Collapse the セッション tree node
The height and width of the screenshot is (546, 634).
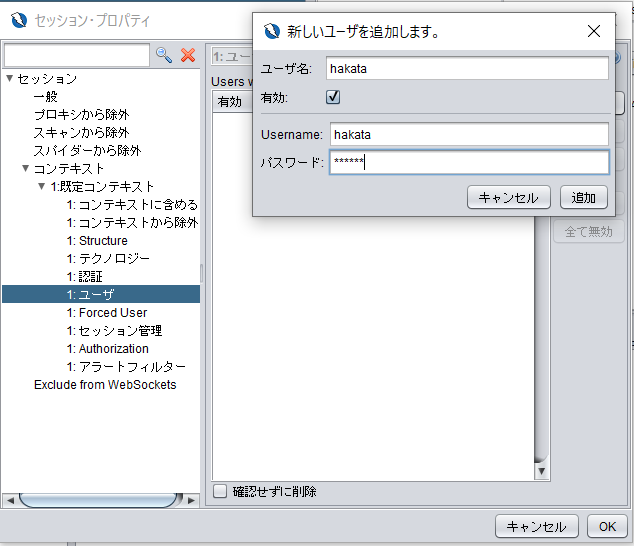[x=10, y=78]
